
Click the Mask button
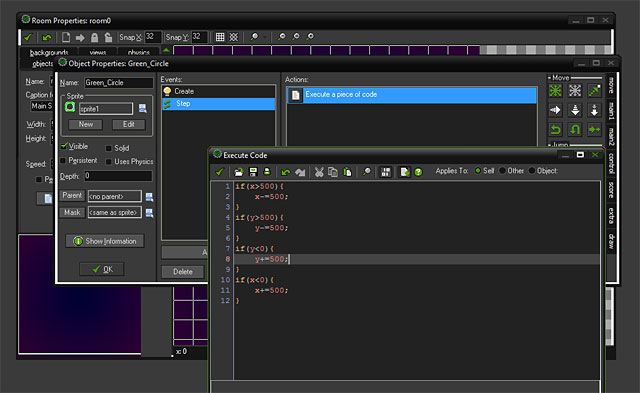(72, 212)
